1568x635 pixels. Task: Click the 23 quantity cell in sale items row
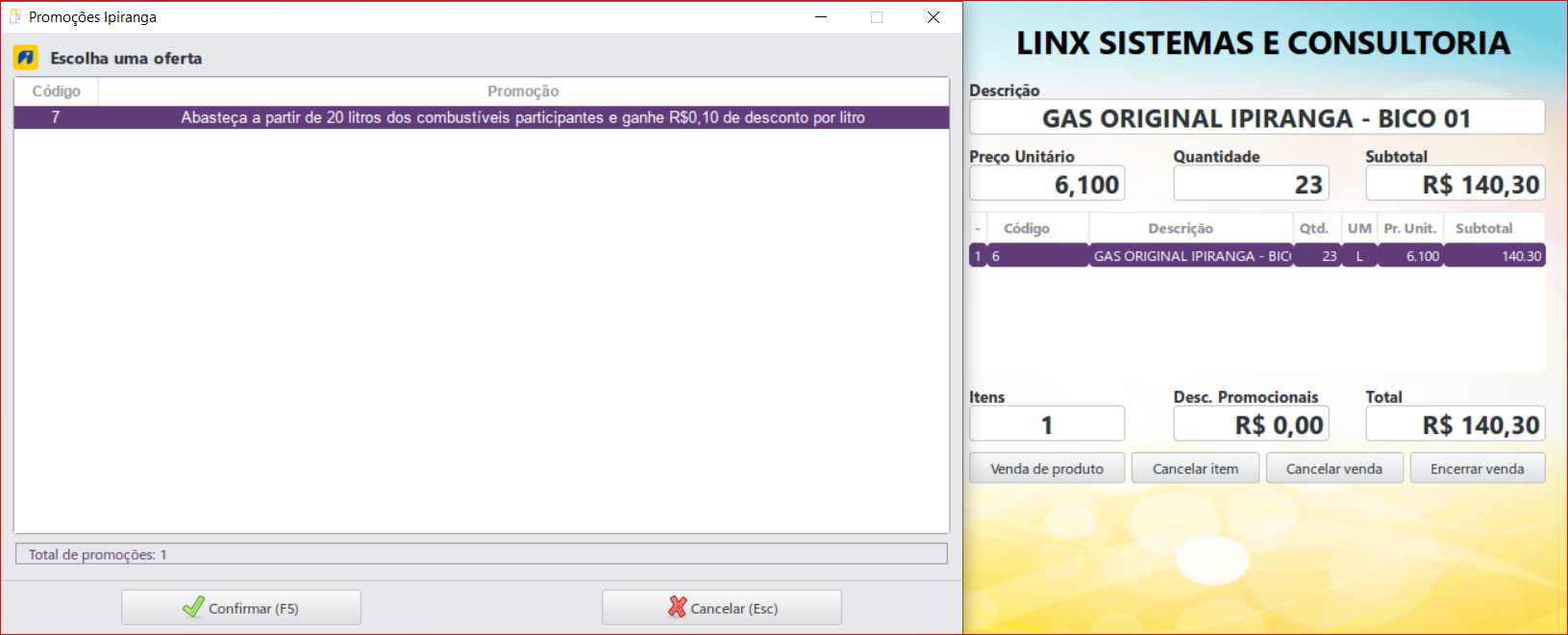[x=1317, y=256]
